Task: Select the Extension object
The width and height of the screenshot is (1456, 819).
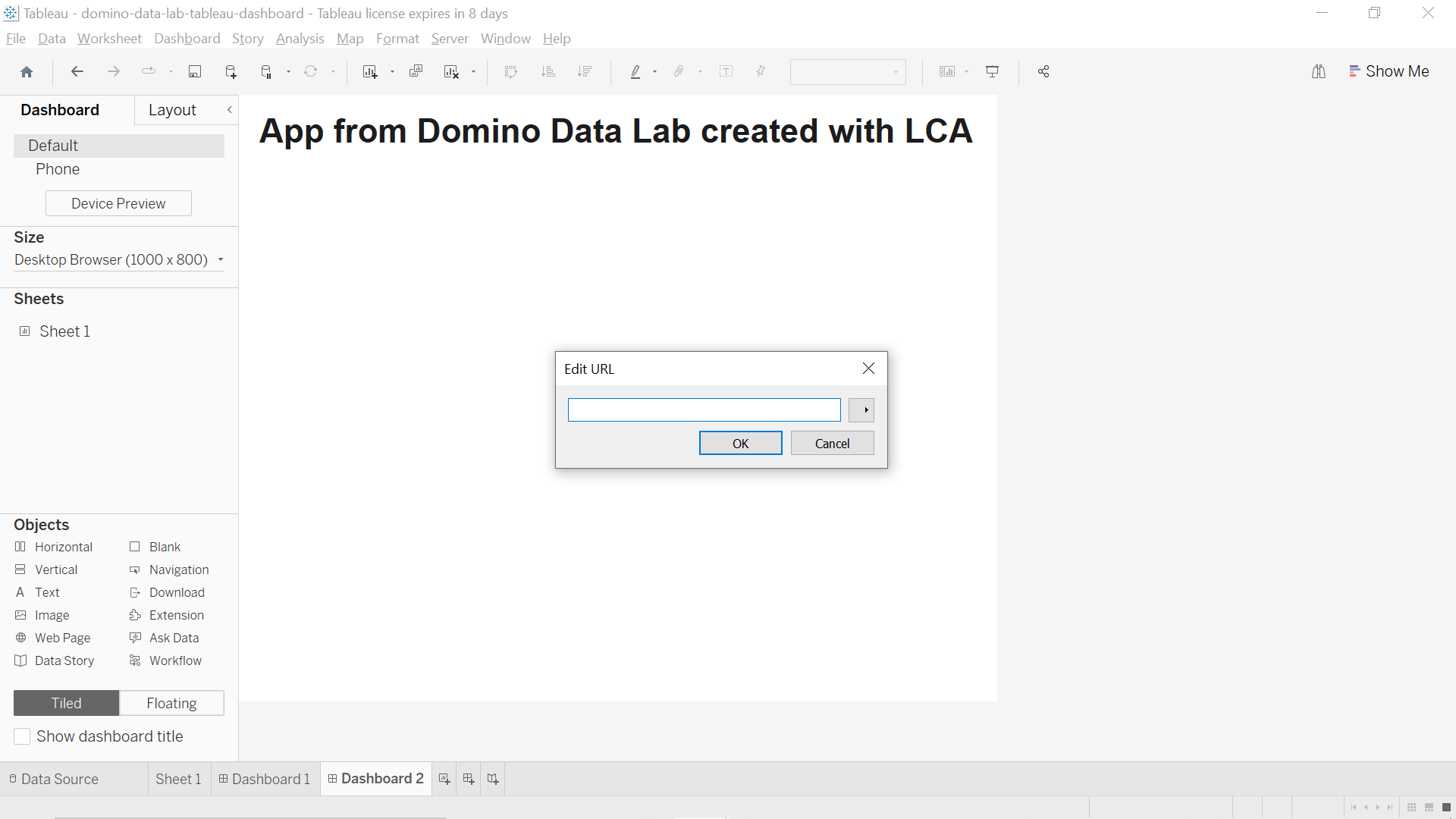Action: 167,615
